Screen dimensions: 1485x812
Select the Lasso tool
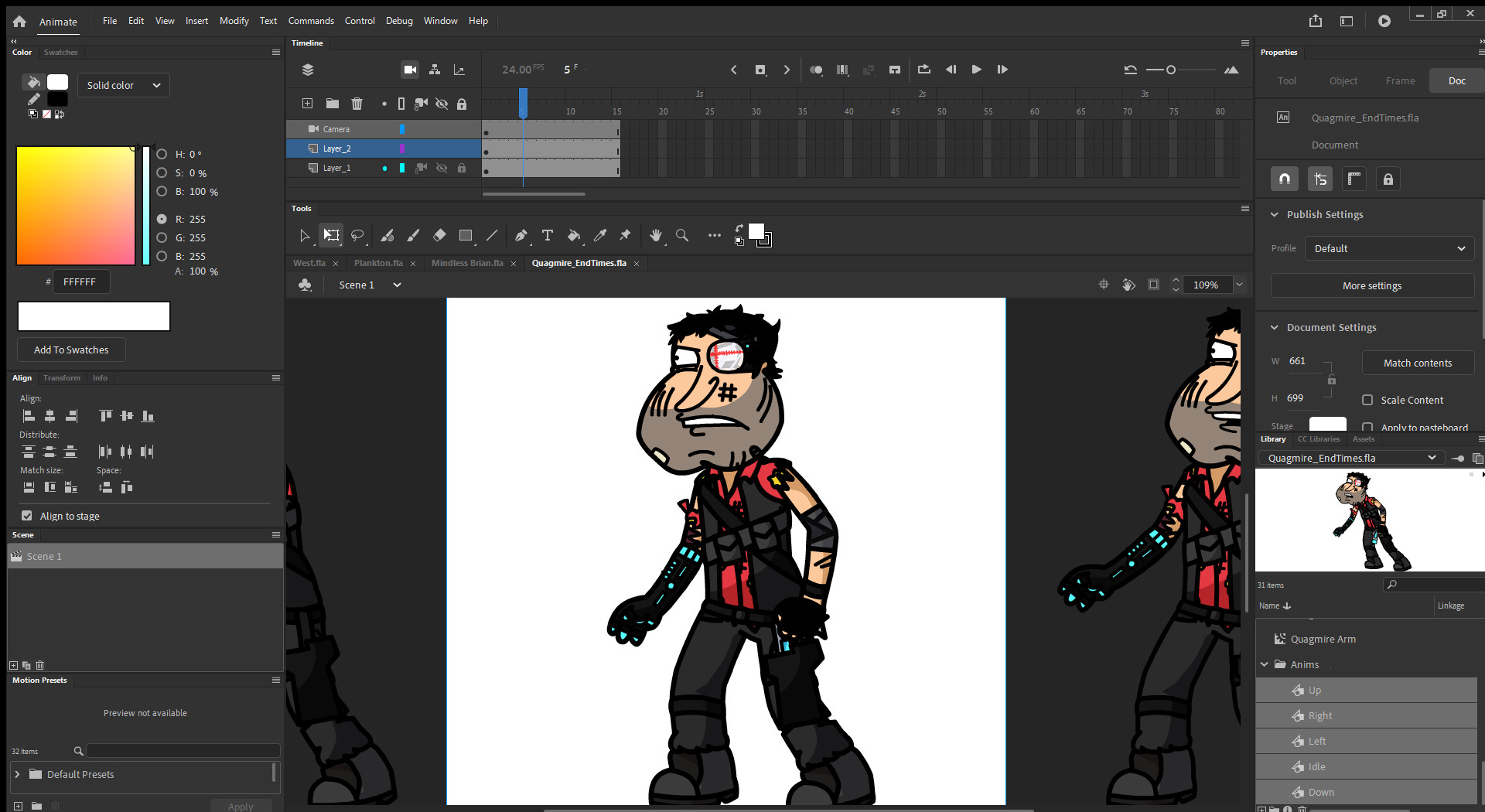click(x=357, y=235)
